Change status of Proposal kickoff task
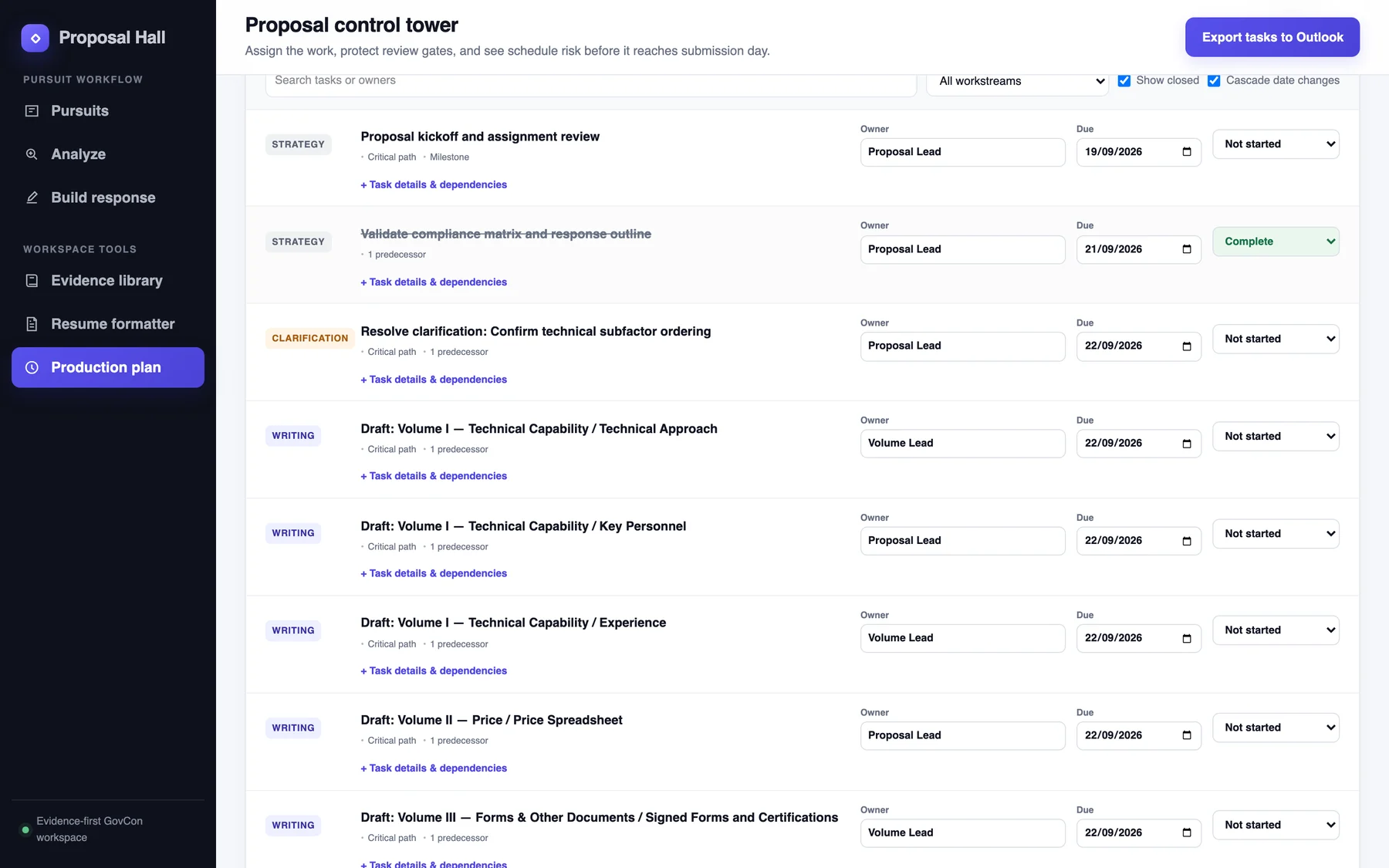1389x868 pixels. tap(1276, 144)
